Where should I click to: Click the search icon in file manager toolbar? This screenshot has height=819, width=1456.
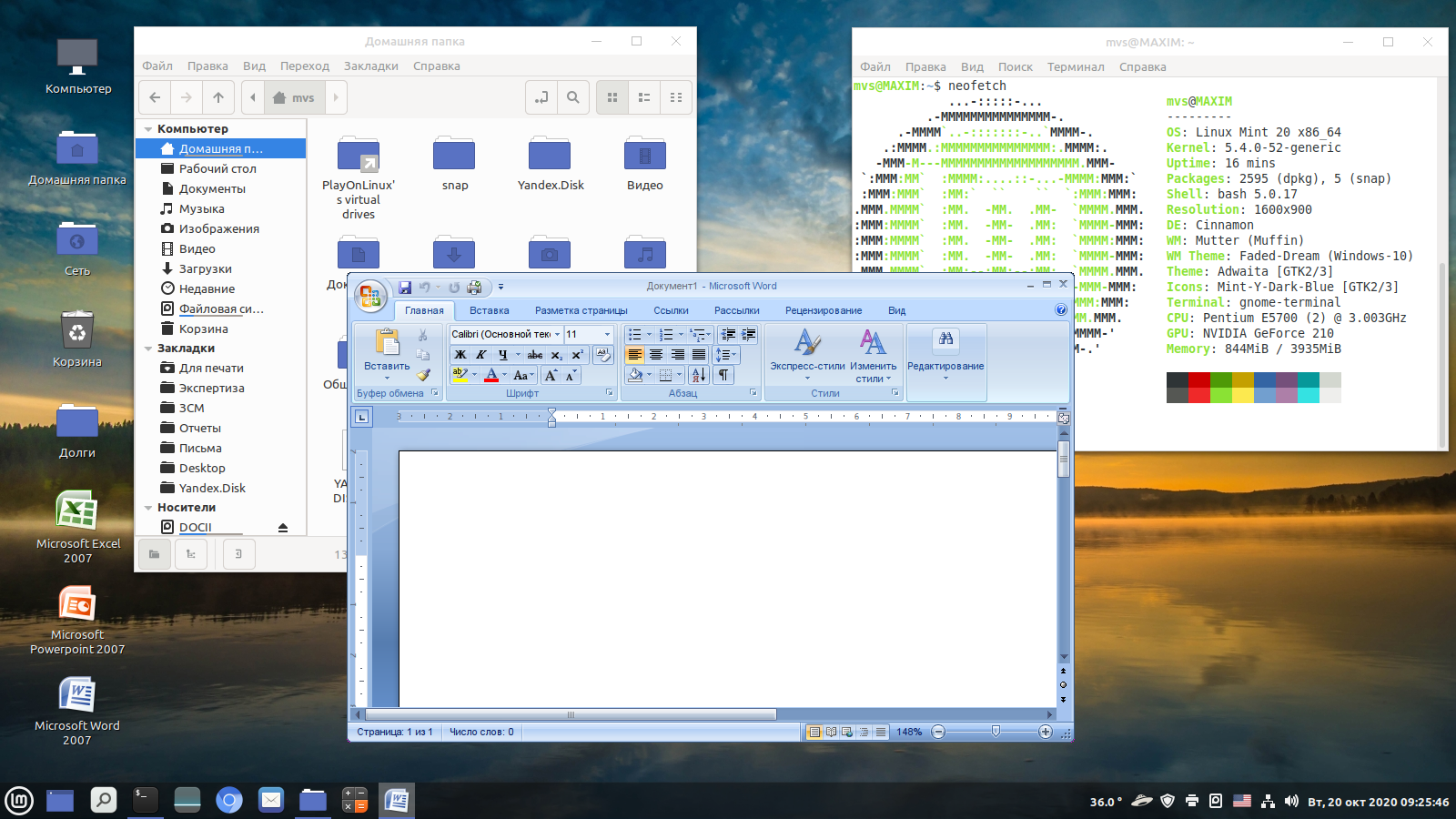click(572, 97)
